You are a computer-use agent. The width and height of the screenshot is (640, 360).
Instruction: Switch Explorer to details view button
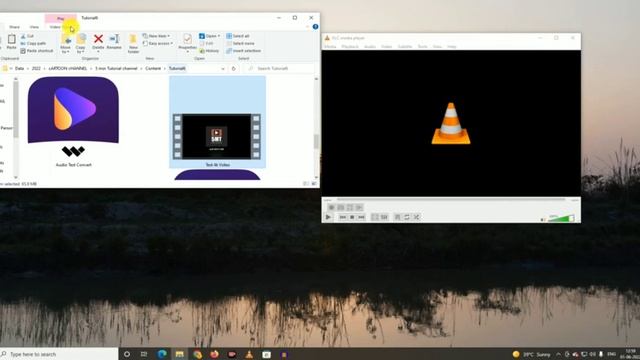point(306,184)
